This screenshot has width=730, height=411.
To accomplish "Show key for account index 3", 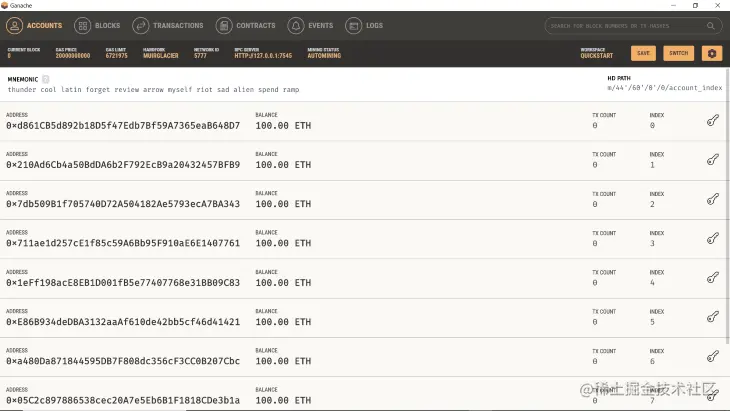I will tap(713, 238).
